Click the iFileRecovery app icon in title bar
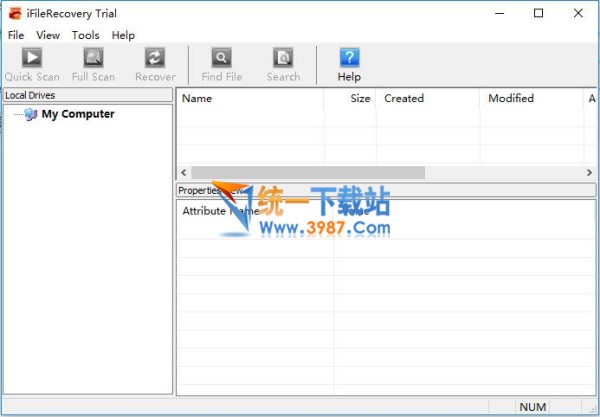This screenshot has height=417, width=600. (15, 13)
